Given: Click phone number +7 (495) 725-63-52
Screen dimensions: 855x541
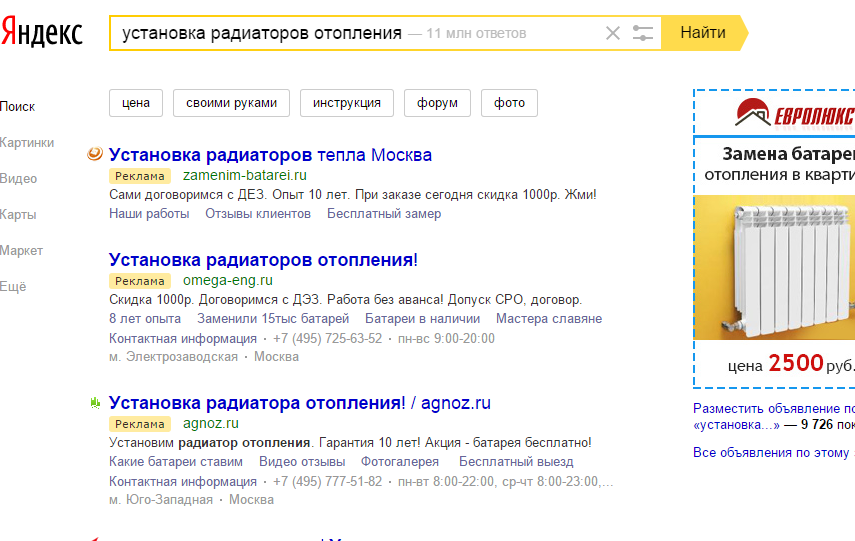Looking at the screenshot, I should pos(328,339).
